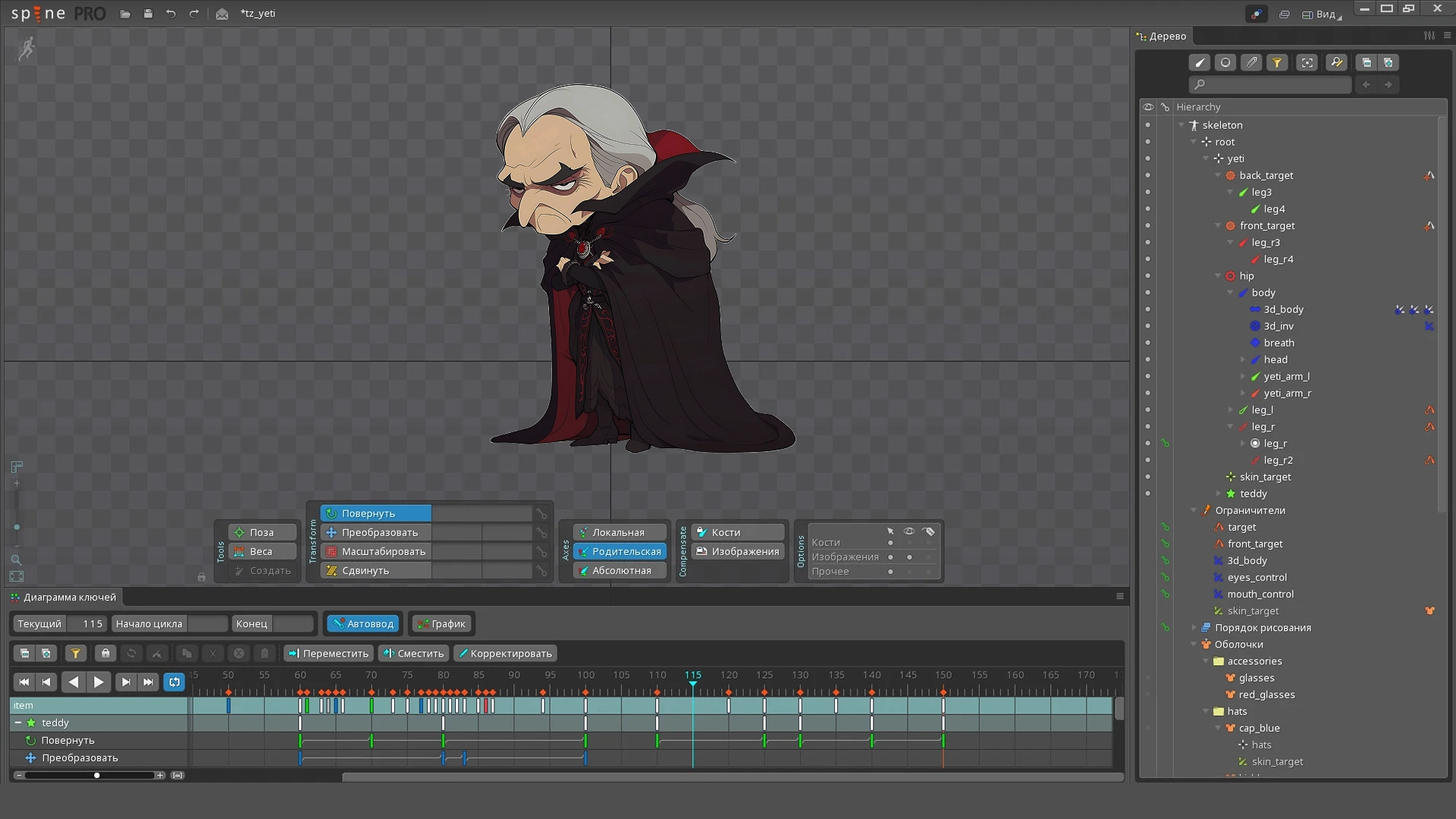The image size is (1456, 819).
Task: Click the timeline loop/repeat playback button
Action: click(x=174, y=682)
